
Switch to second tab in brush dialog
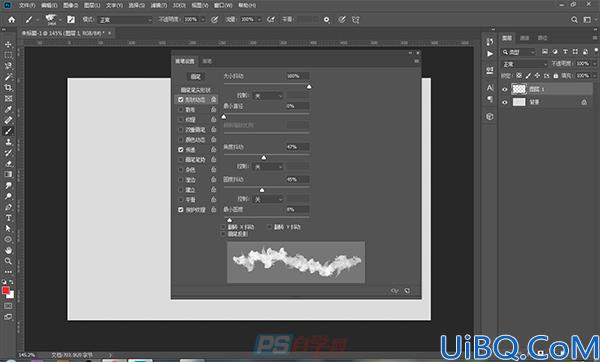coord(207,61)
